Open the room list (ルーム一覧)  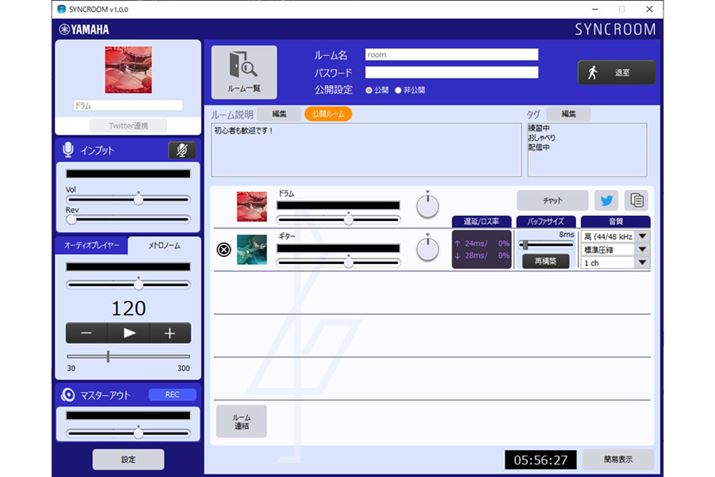(x=244, y=72)
